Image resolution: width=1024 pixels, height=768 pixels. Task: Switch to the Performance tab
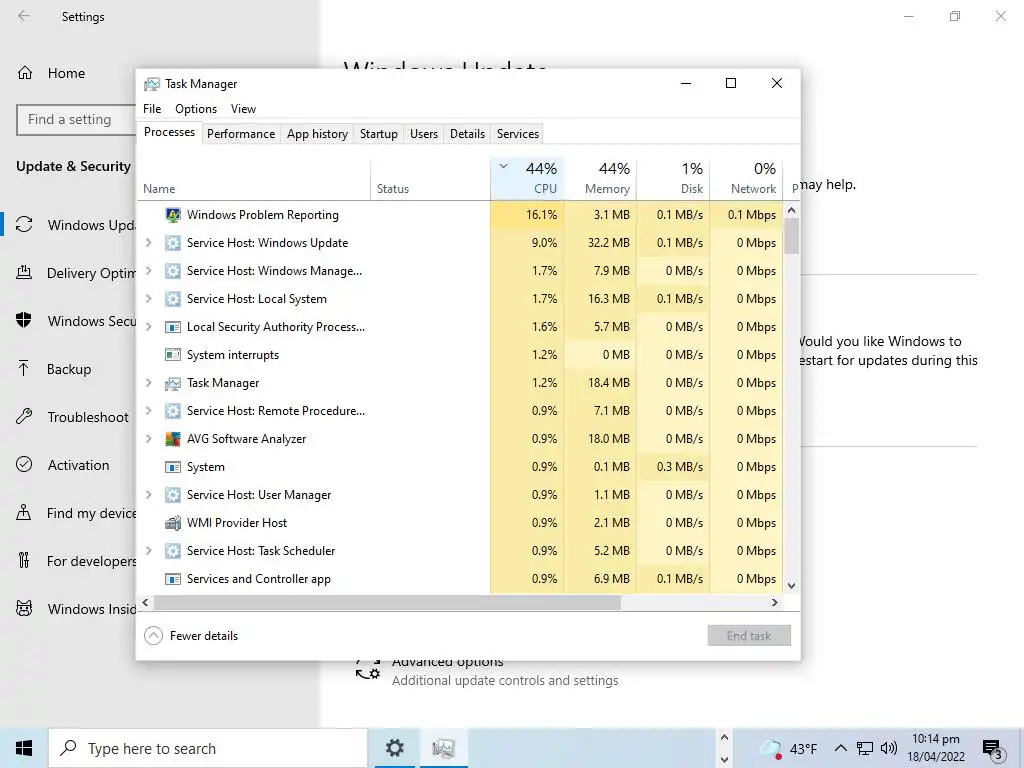point(241,134)
